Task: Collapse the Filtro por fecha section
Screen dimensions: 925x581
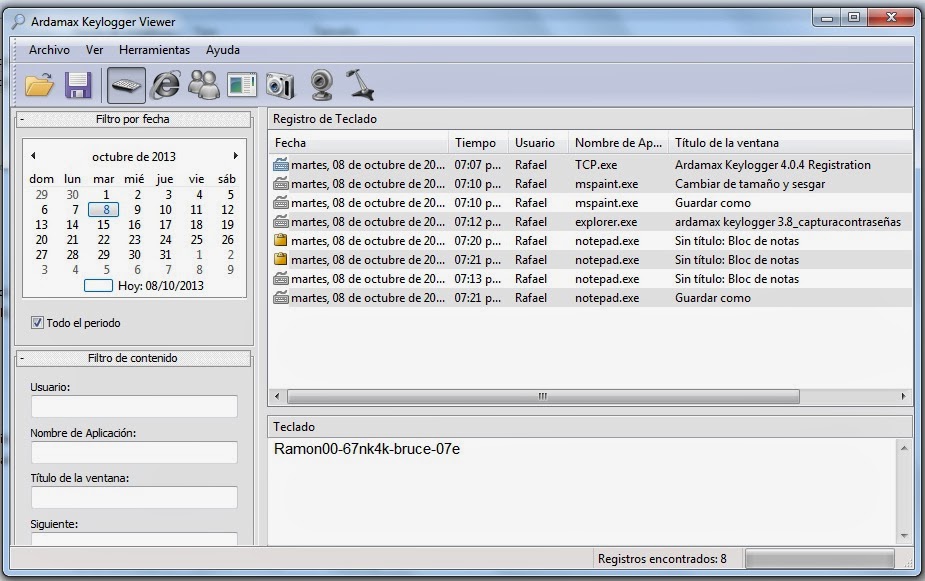Action: (x=22, y=119)
